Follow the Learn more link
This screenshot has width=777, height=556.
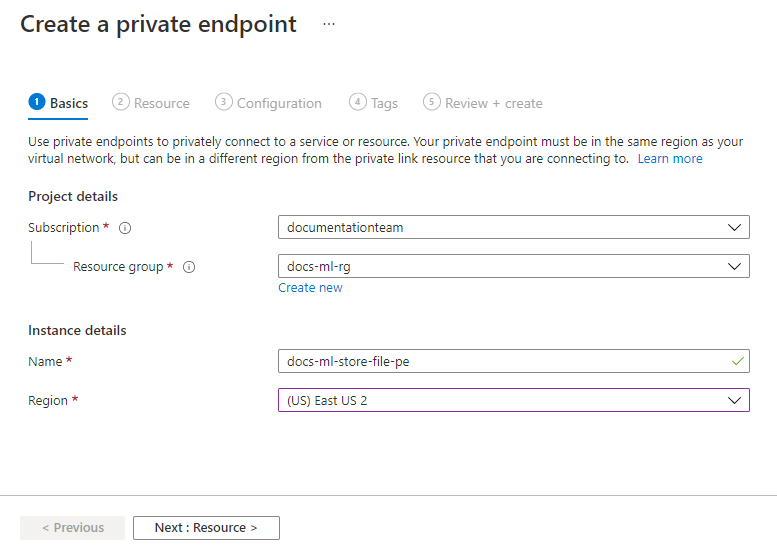coord(670,159)
